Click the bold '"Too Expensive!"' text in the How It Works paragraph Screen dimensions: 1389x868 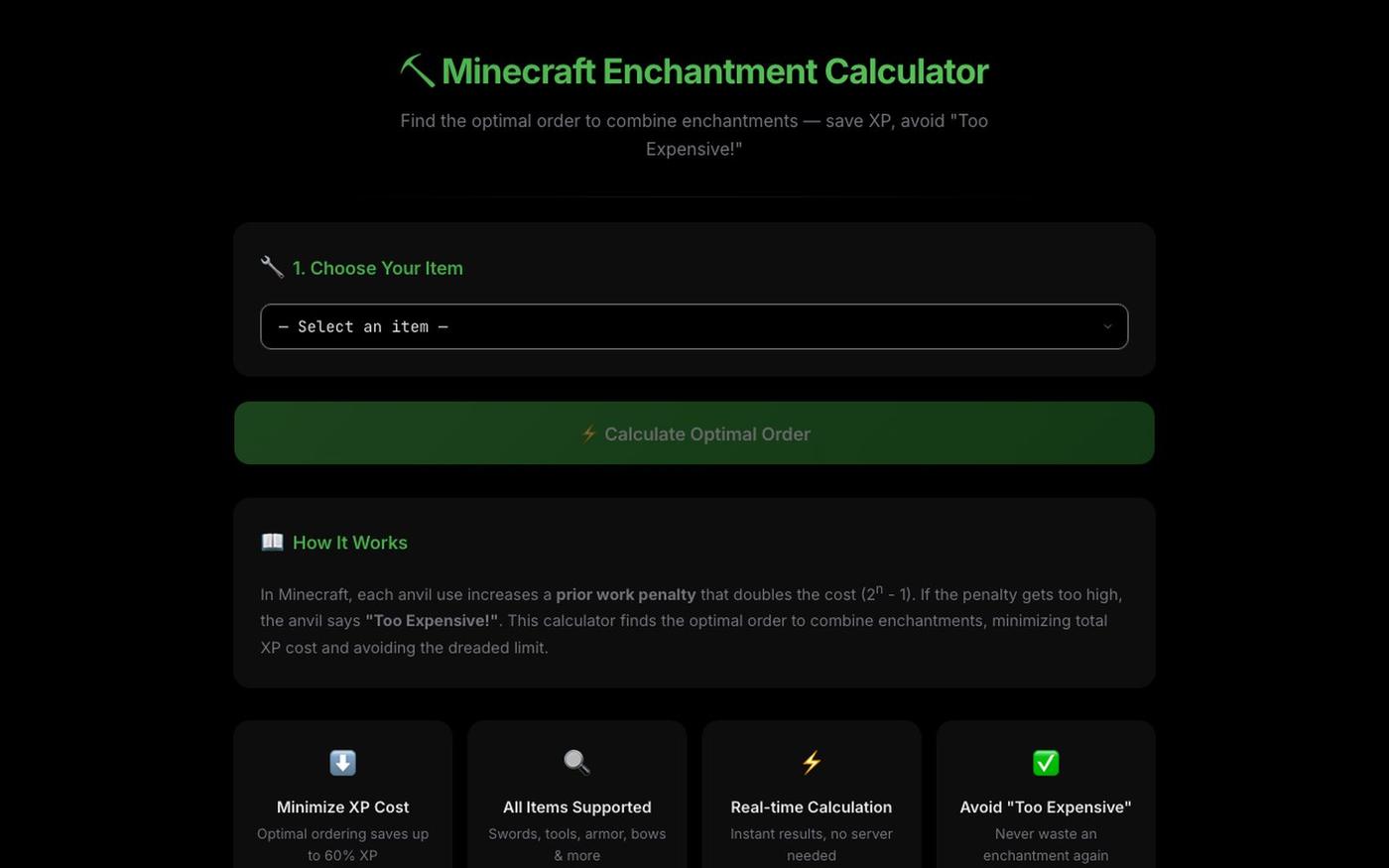click(432, 620)
